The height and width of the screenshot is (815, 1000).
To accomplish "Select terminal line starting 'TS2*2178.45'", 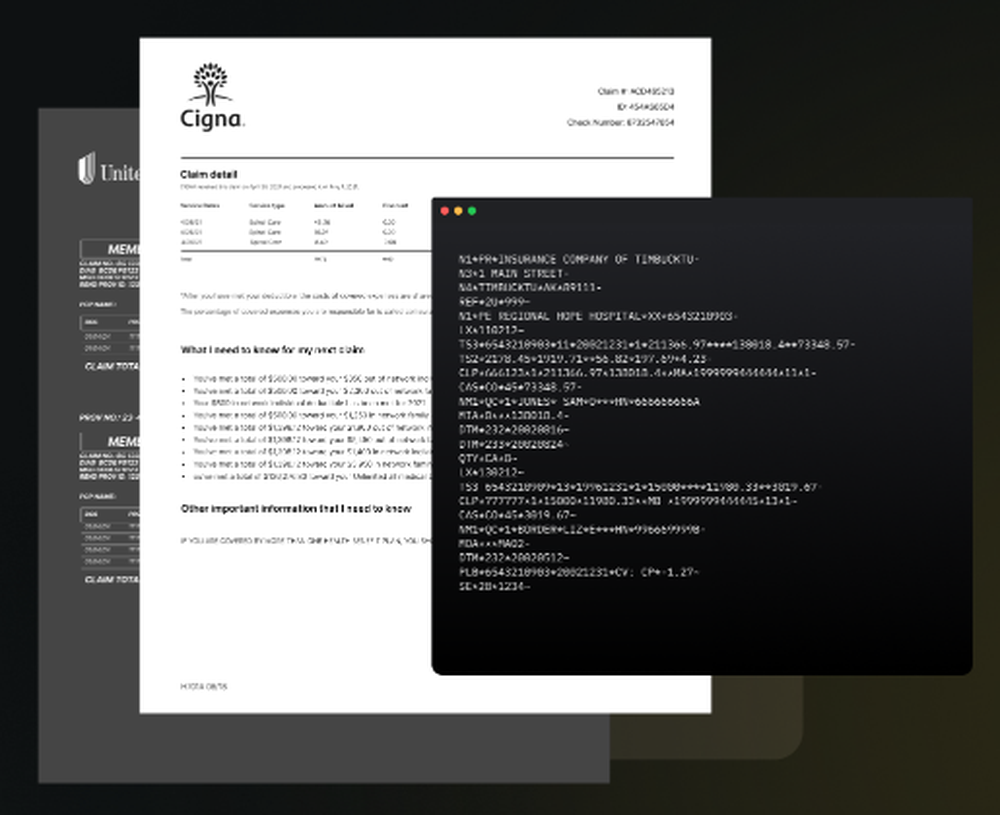I will click(x=583, y=359).
